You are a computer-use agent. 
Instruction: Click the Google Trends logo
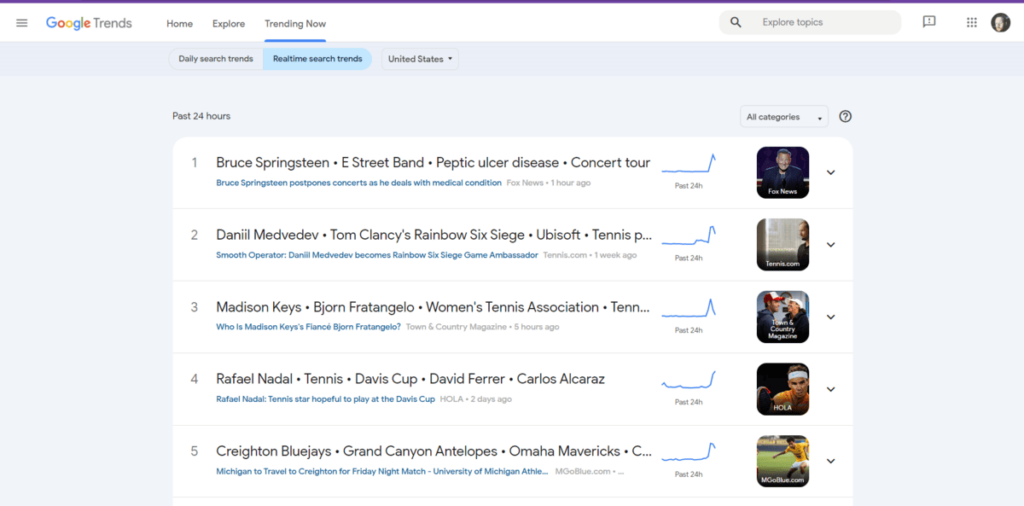(x=89, y=24)
